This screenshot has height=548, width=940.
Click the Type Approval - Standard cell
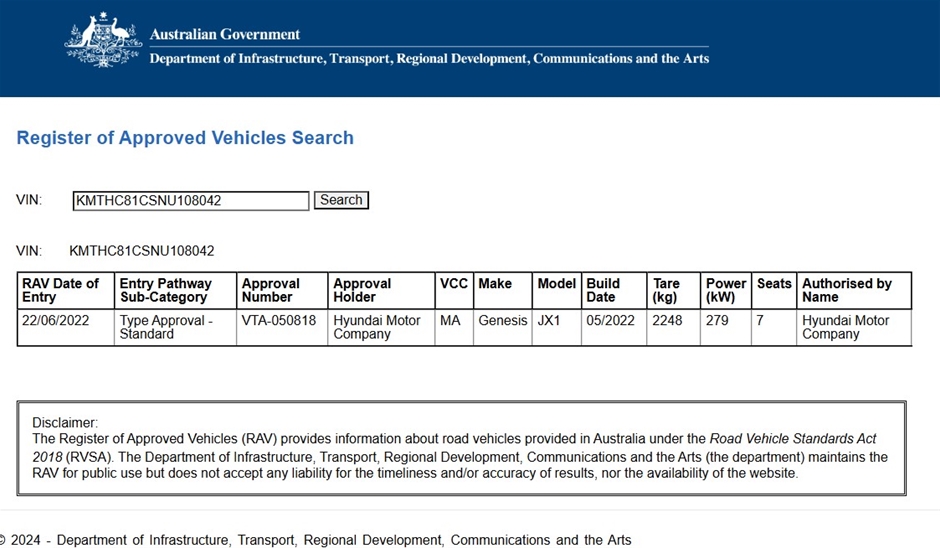click(x=166, y=327)
